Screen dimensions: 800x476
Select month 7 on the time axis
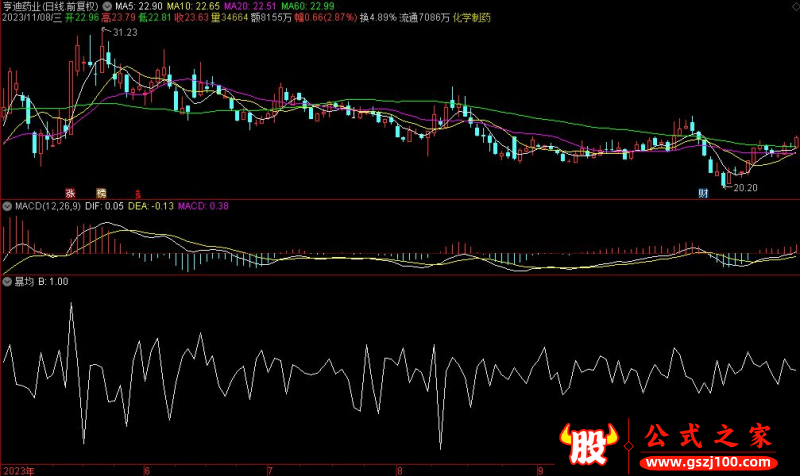tap(270, 469)
